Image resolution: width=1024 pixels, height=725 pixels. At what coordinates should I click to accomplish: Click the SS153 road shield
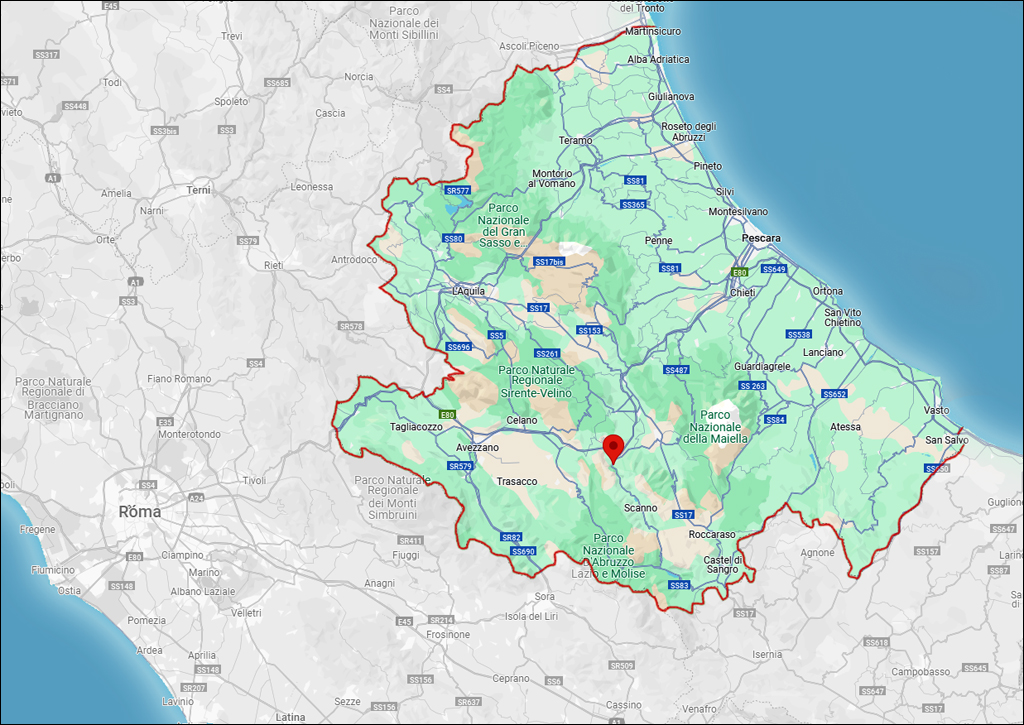pyautogui.click(x=589, y=330)
